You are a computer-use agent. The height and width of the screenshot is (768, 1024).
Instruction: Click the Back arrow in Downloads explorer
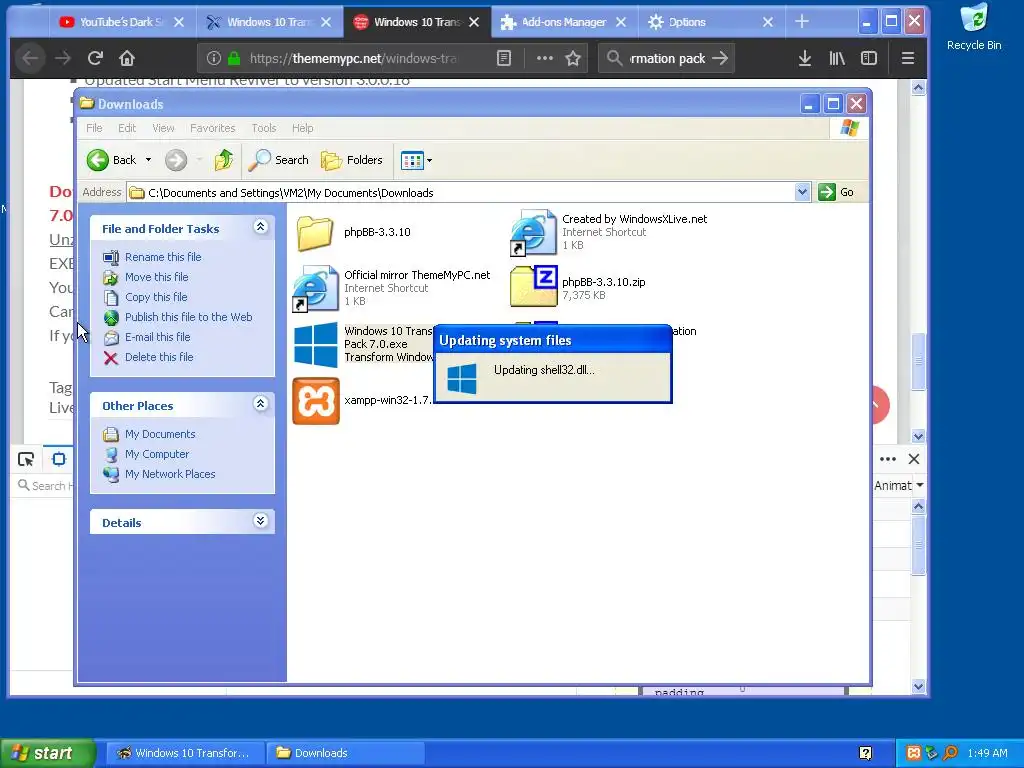(x=98, y=160)
